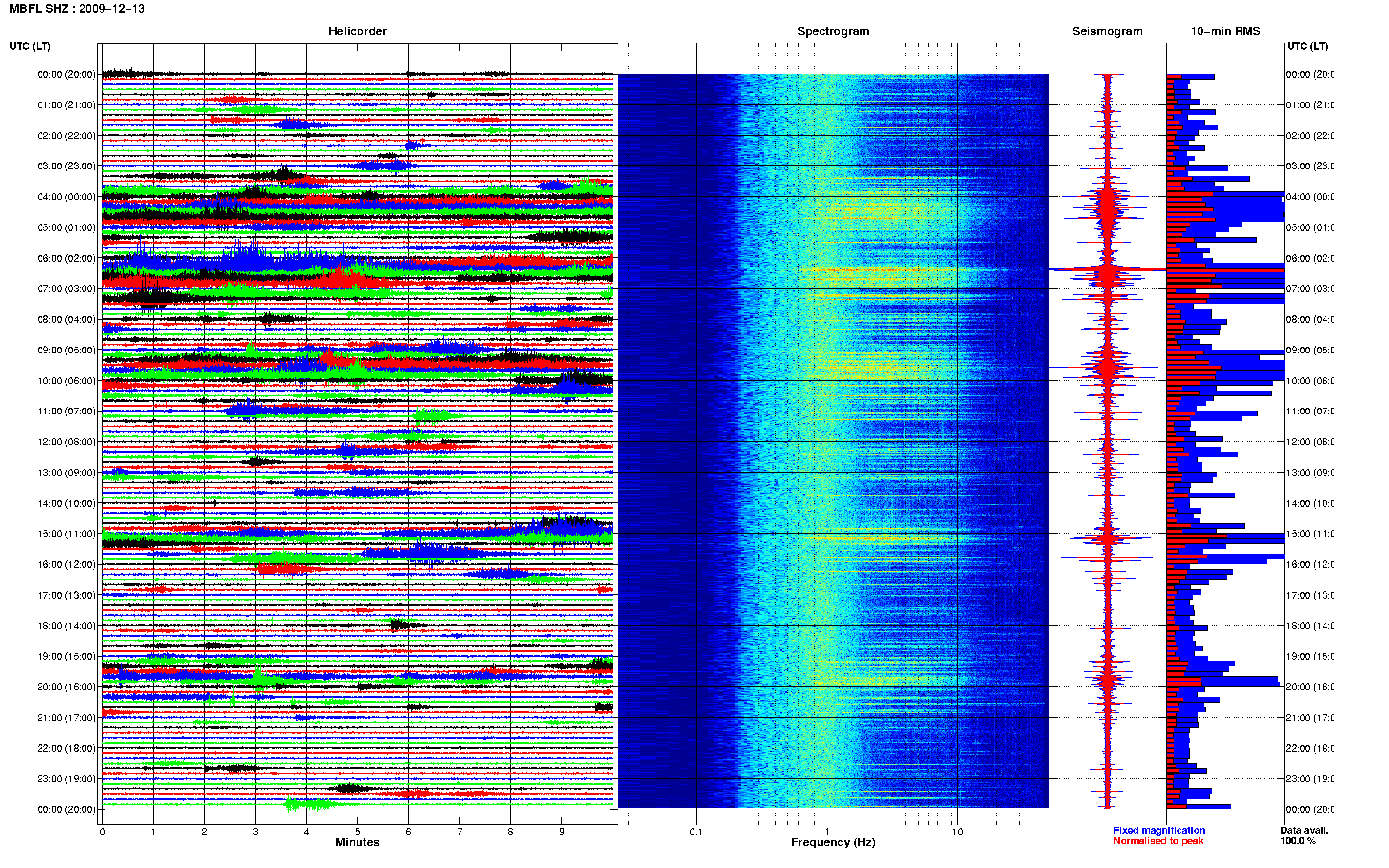Viewport: 1389px width, 868px height.
Task: Select the left 17:00 (13:00) time label
Action: pos(66,595)
